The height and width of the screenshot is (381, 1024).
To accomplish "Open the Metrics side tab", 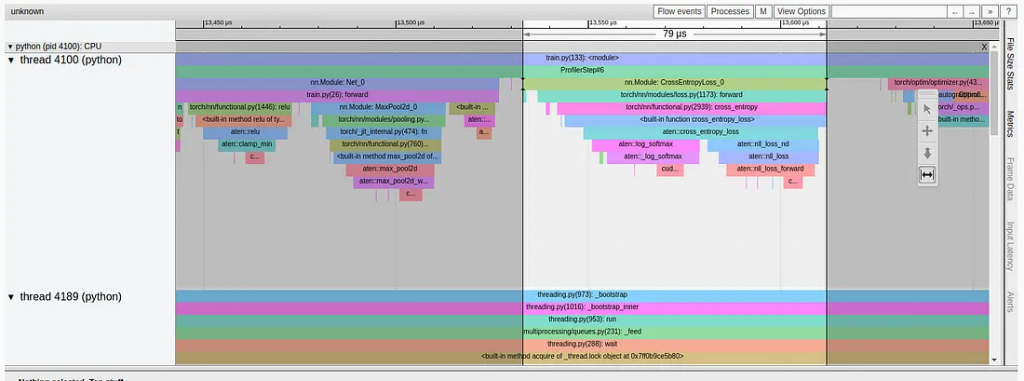I will pos(1010,124).
